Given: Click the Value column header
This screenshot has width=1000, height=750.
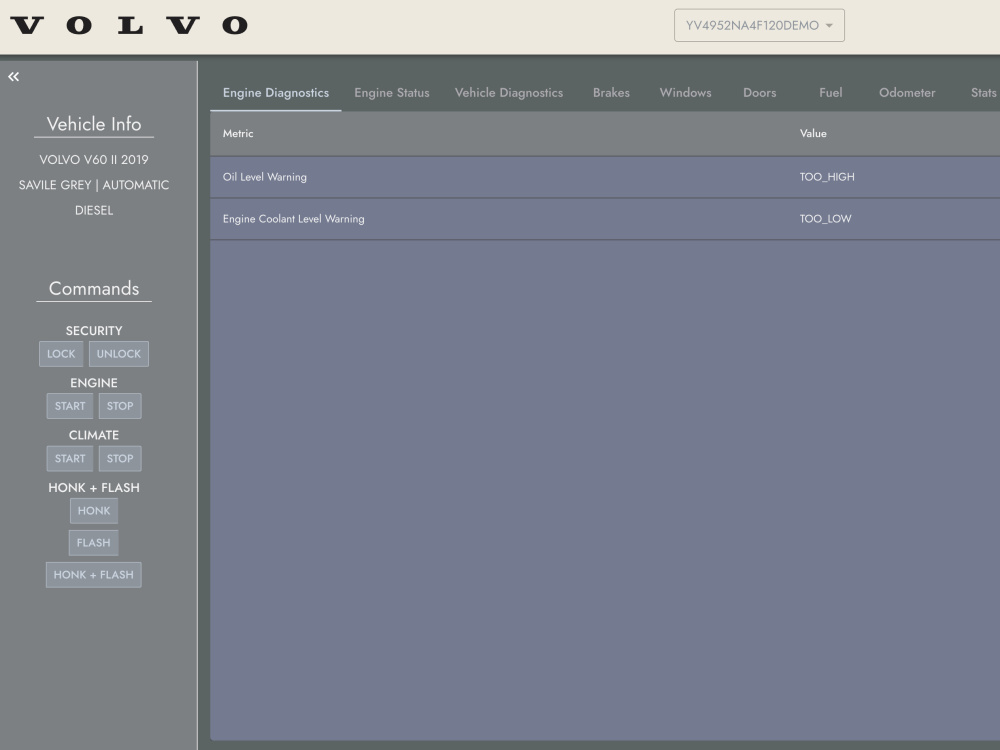Looking at the screenshot, I should tap(813, 133).
